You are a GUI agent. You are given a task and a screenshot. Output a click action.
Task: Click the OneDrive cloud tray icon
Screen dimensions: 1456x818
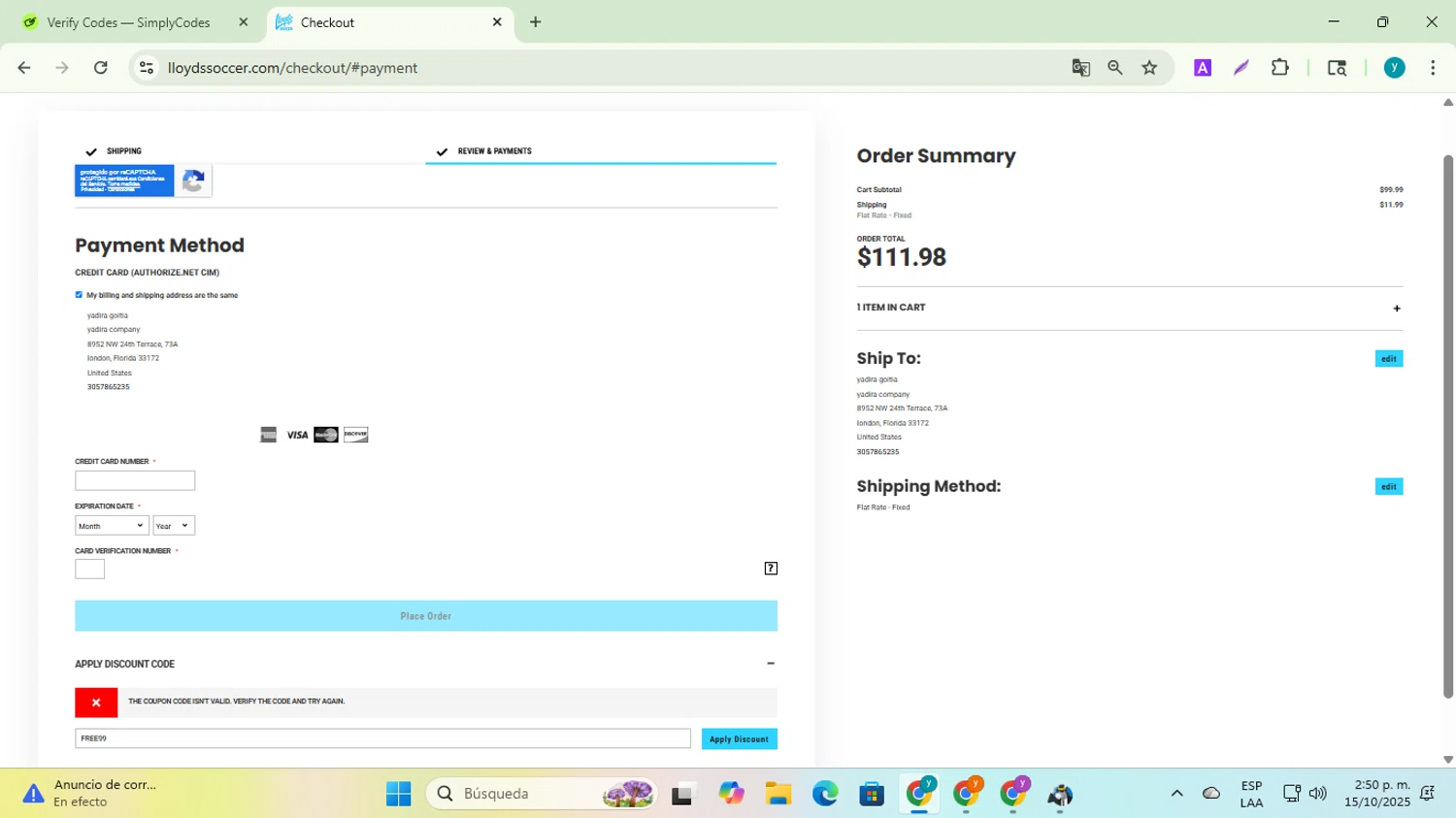point(1211,794)
